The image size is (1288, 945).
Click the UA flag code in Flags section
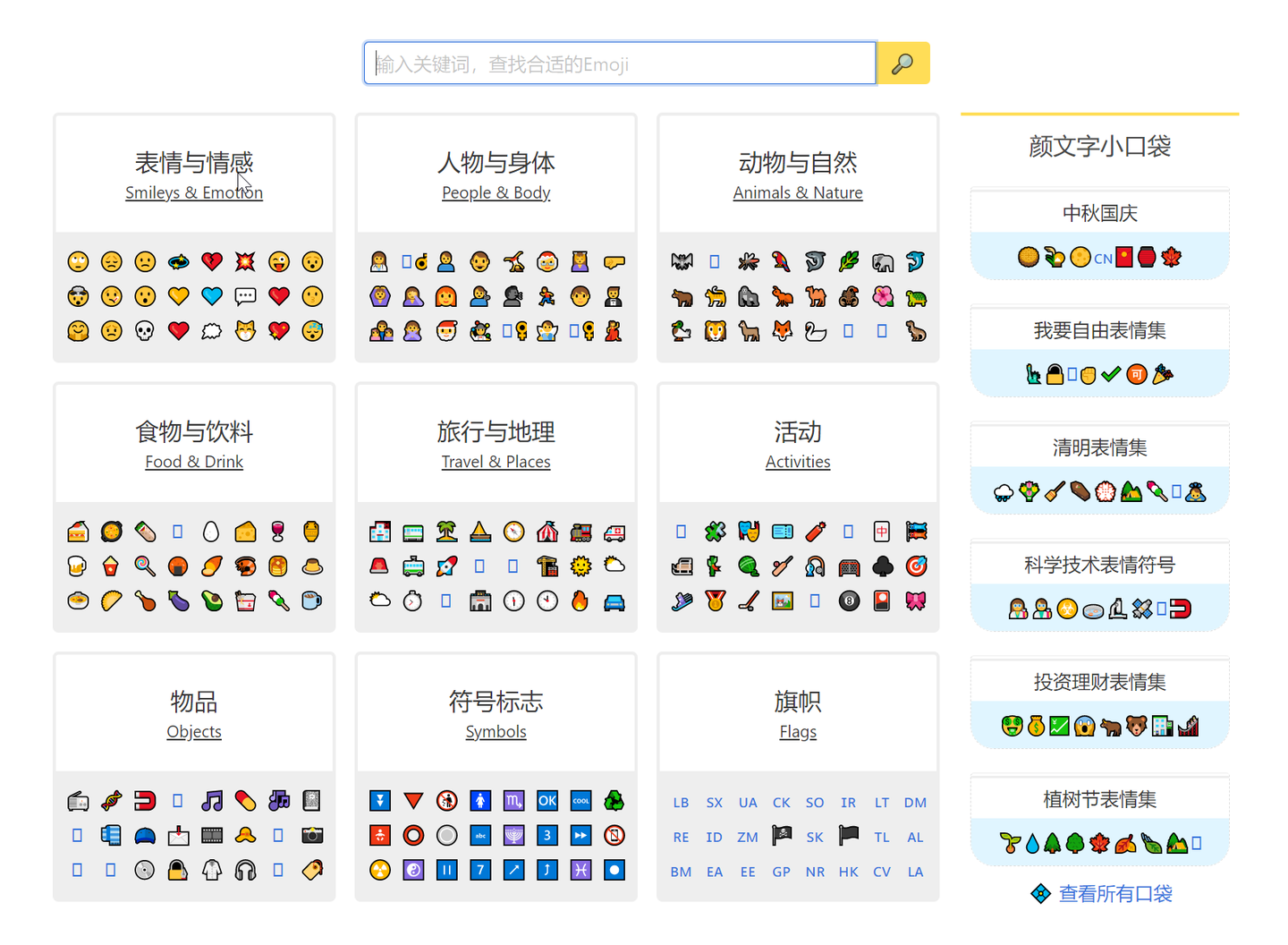click(748, 802)
